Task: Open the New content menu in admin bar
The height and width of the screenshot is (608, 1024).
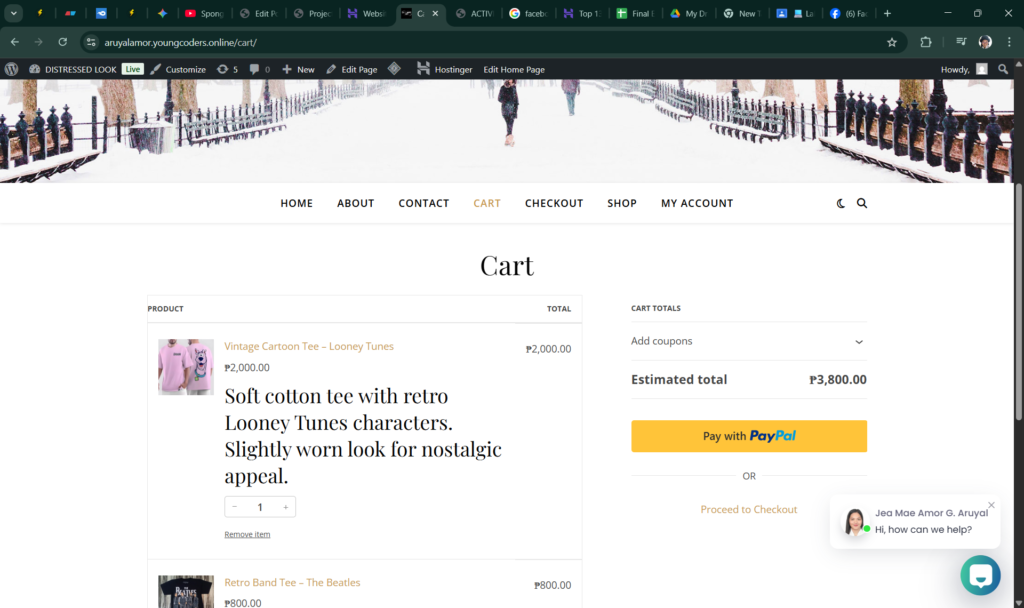Action: [x=298, y=69]
